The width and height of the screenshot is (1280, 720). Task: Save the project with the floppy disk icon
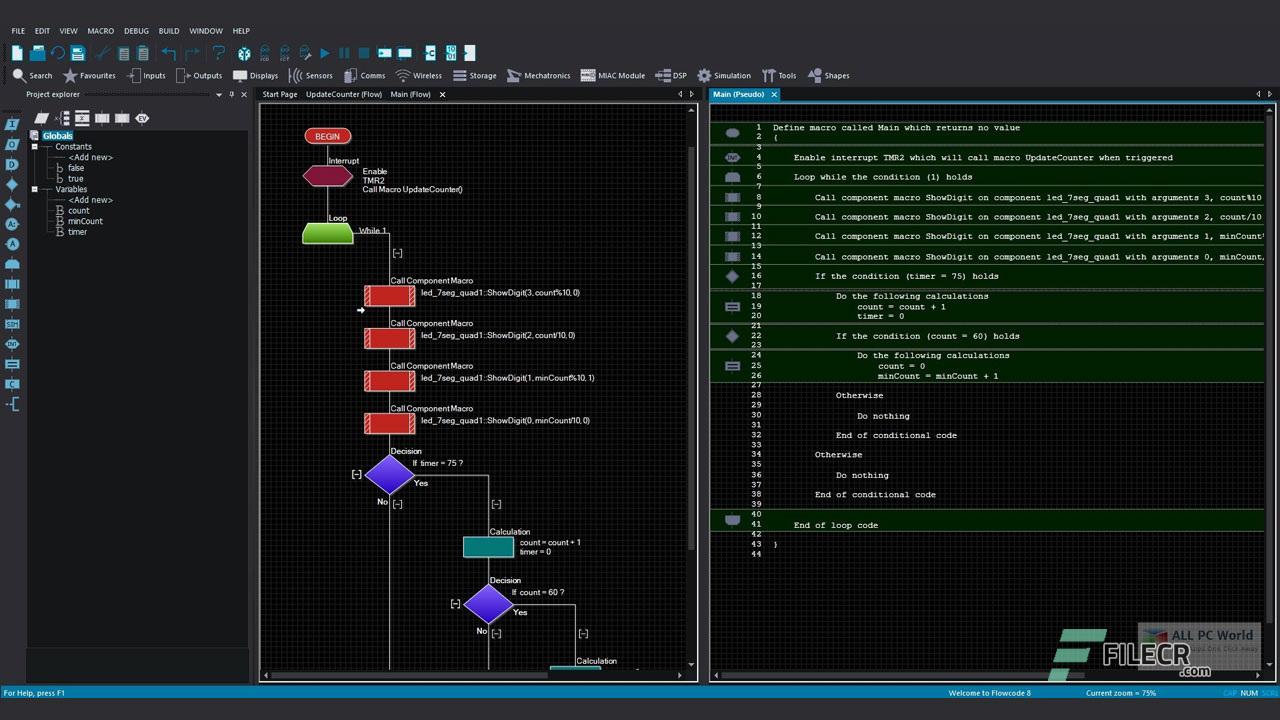[78, 53]
